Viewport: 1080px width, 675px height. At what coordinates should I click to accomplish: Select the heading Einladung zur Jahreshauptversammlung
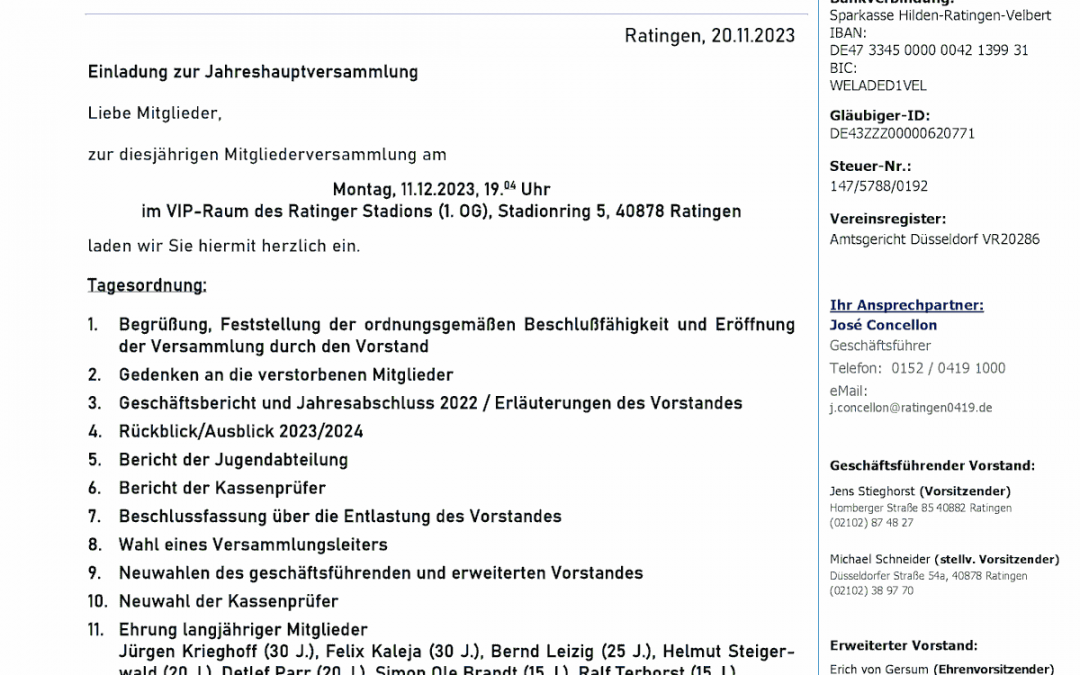253,71
